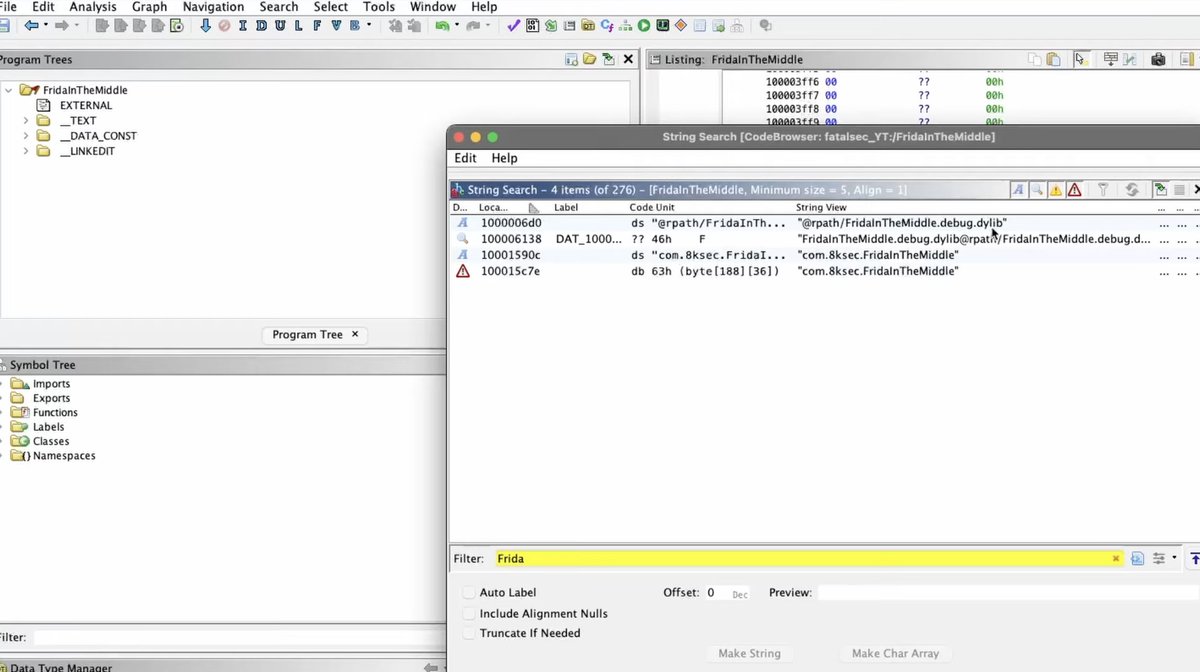Click open folder icon in Program Trees header
Screen dimensions: 1200x672
[590, 60]
